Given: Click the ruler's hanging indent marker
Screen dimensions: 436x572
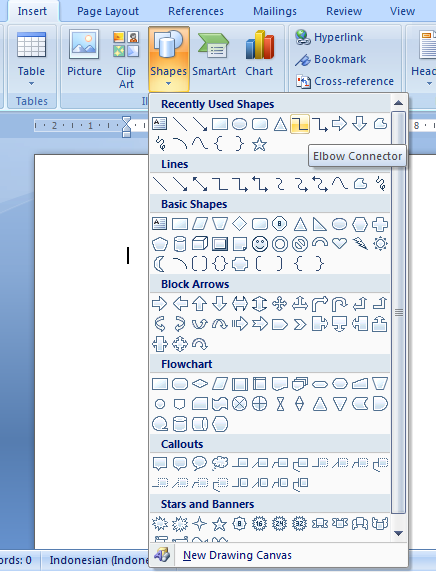Looking at the screenshot, I should 126,132.
